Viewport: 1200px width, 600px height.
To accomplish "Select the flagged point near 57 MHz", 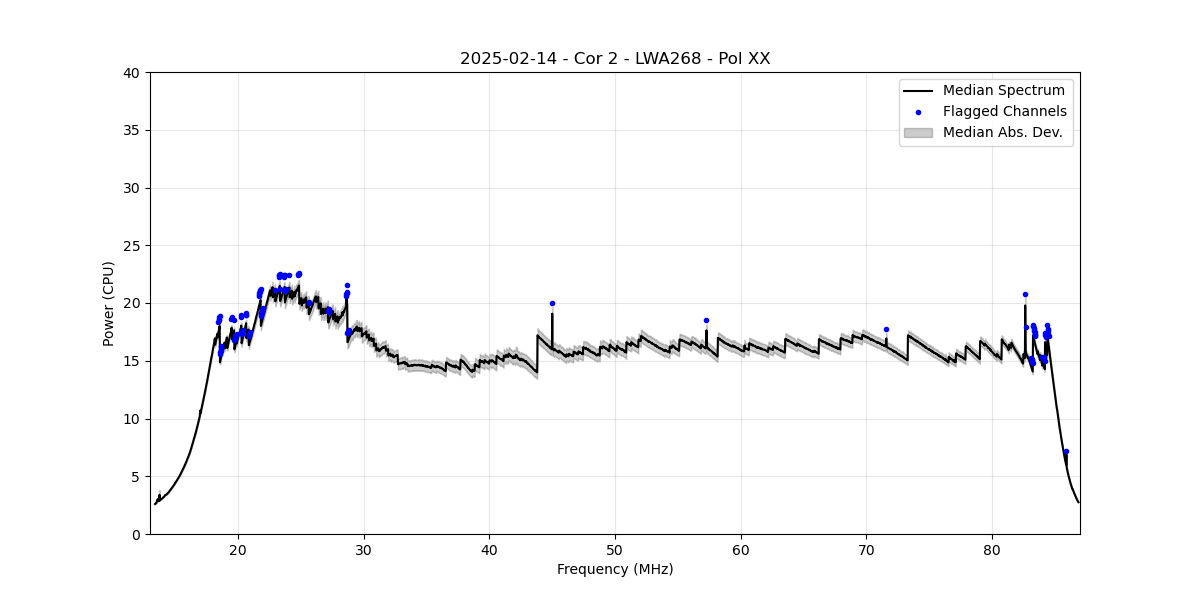I will pyautogui.click(x=706, y=321).
